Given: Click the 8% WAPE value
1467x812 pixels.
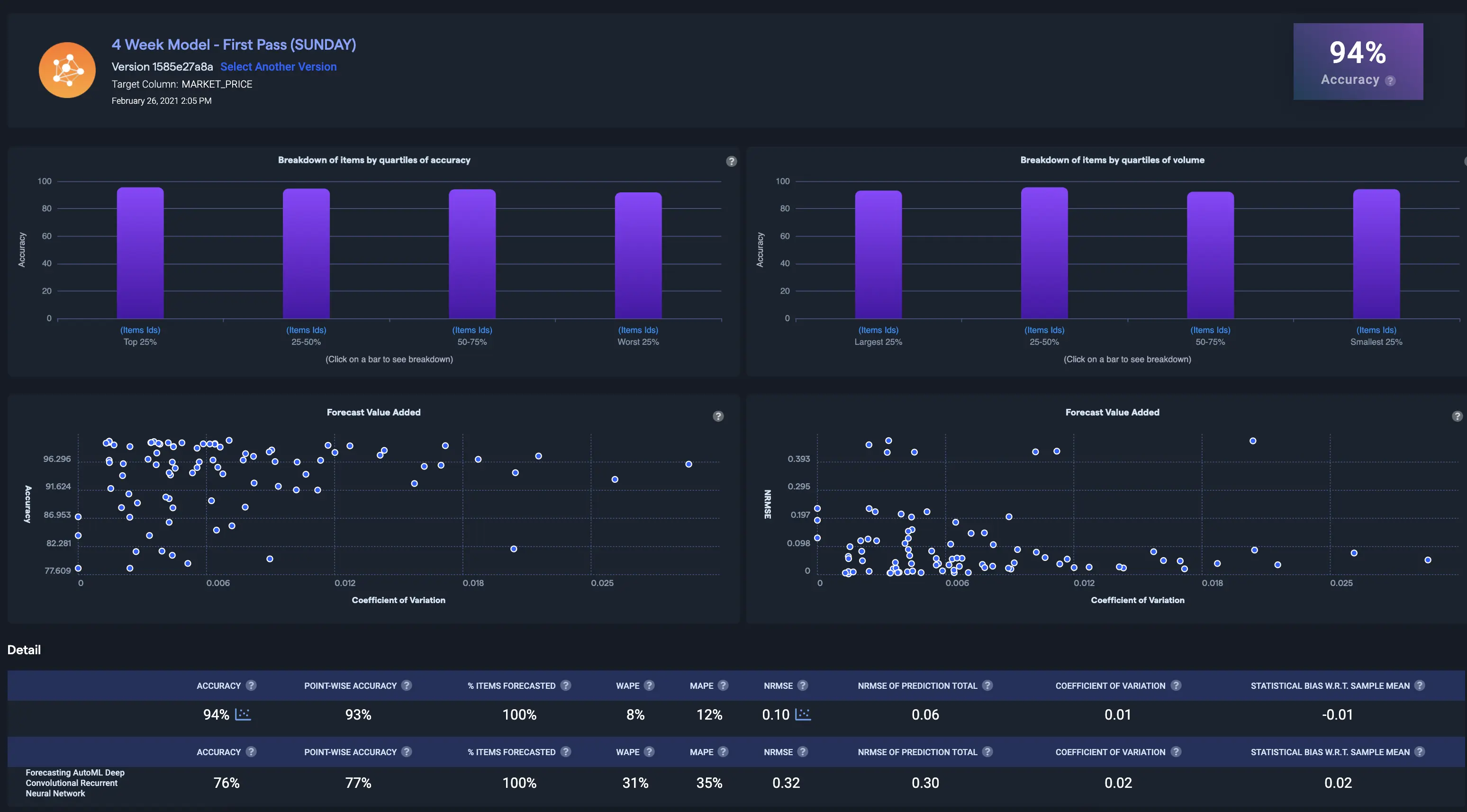Looking at the screenshot, I should click(635, 714).
